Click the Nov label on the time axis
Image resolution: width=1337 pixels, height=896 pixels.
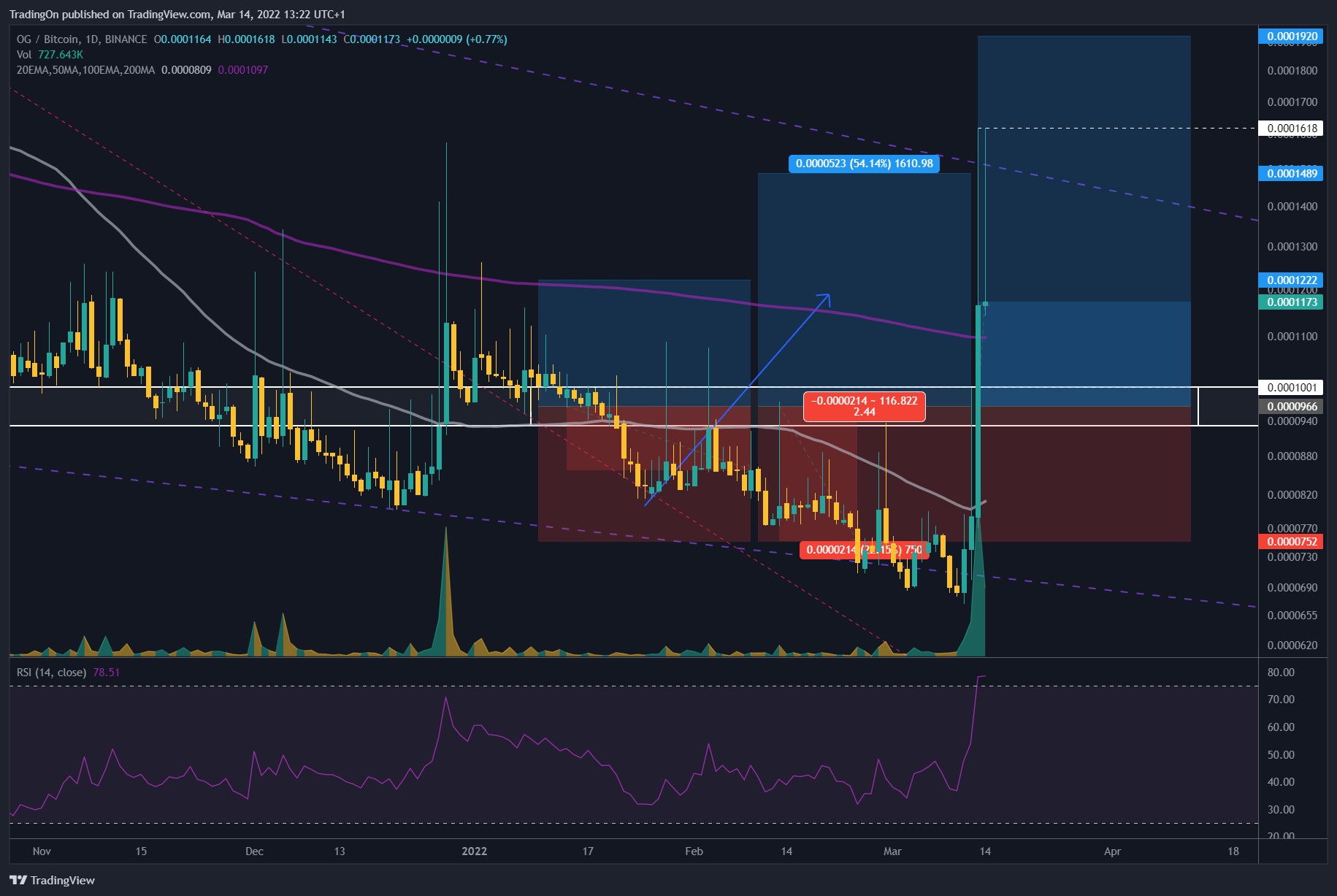pos(42,851)
